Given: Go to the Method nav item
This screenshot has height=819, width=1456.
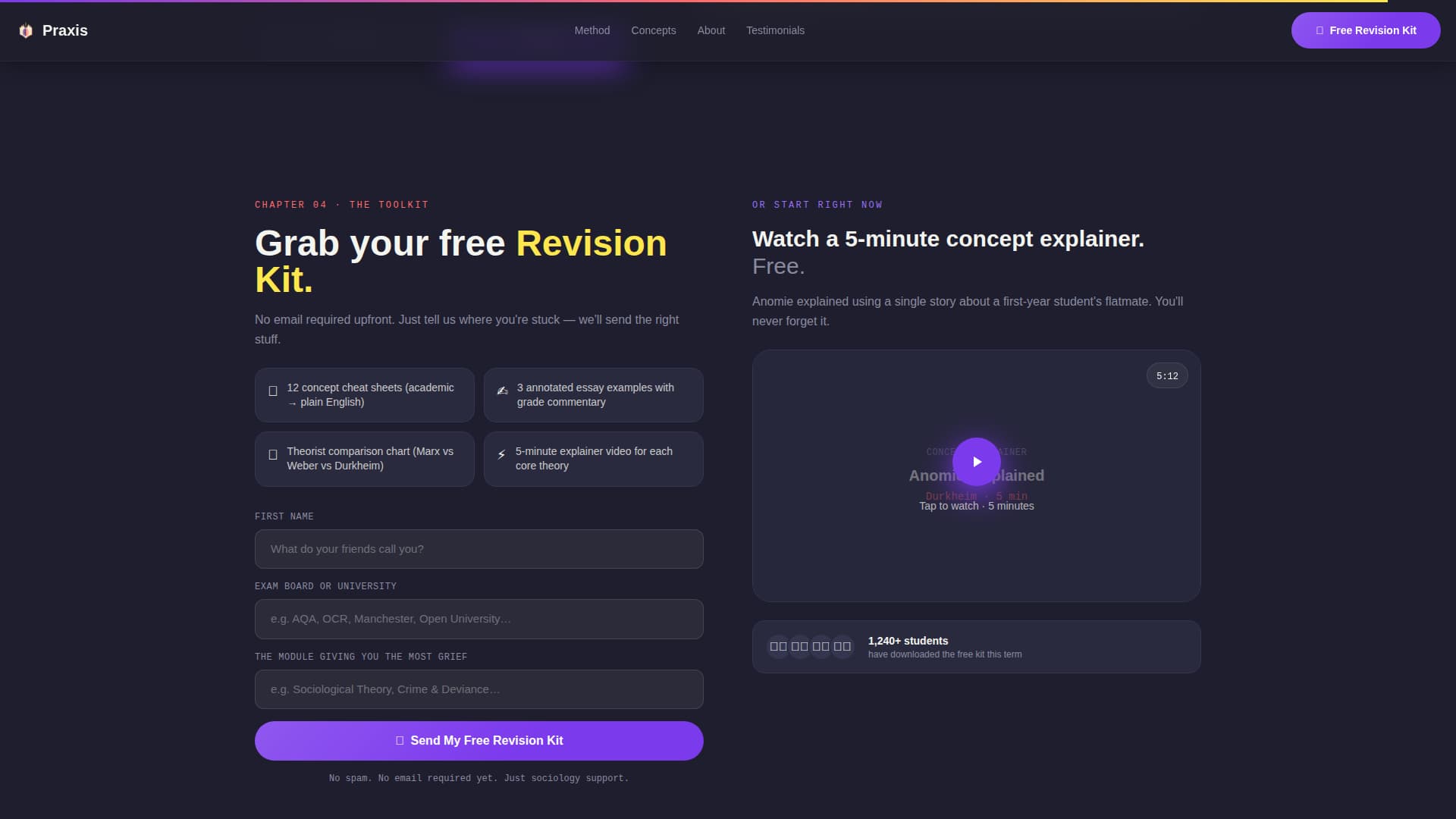Looking at the screenshot, I should (592, 30).
